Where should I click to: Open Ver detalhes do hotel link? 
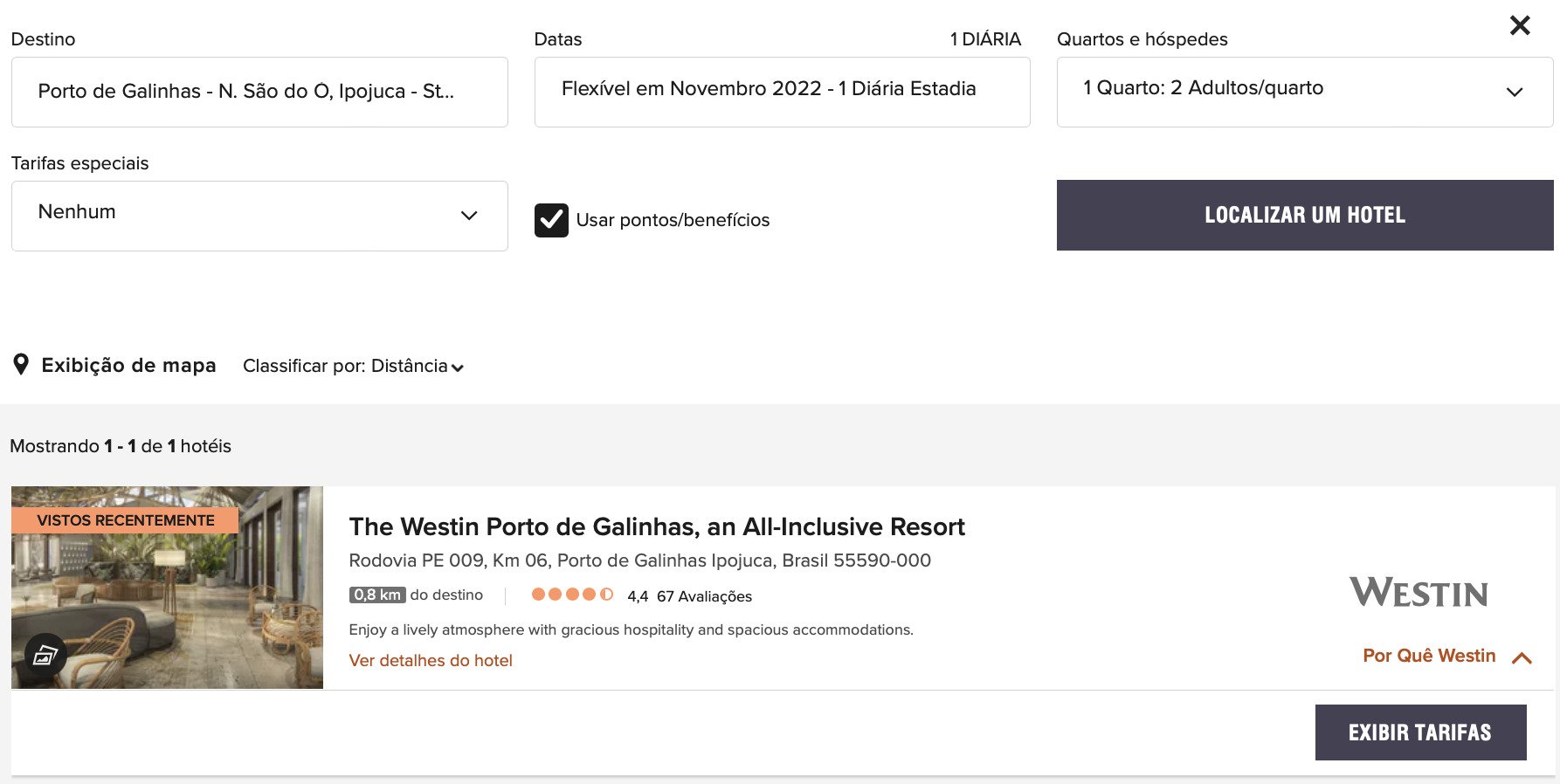pos(431,661)
